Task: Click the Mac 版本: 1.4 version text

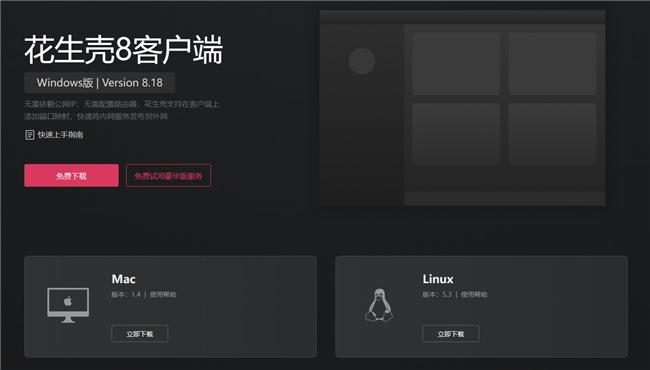Action: 126,295
